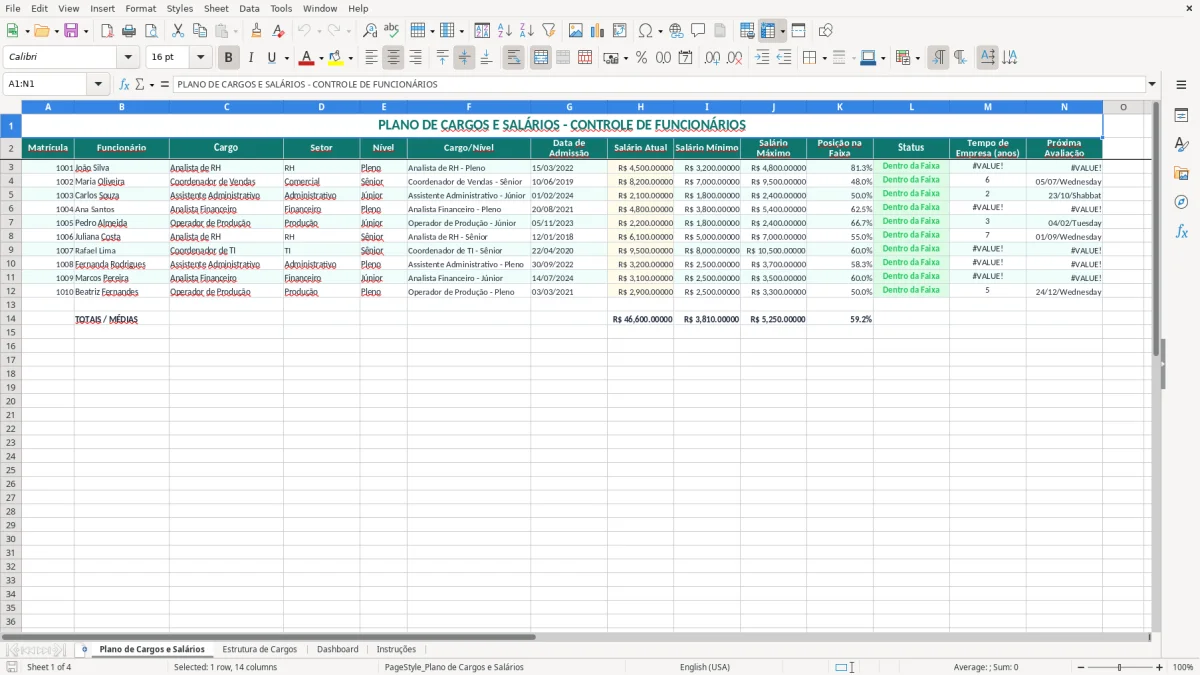Click Export as PDF icon

tap(107, 31)
